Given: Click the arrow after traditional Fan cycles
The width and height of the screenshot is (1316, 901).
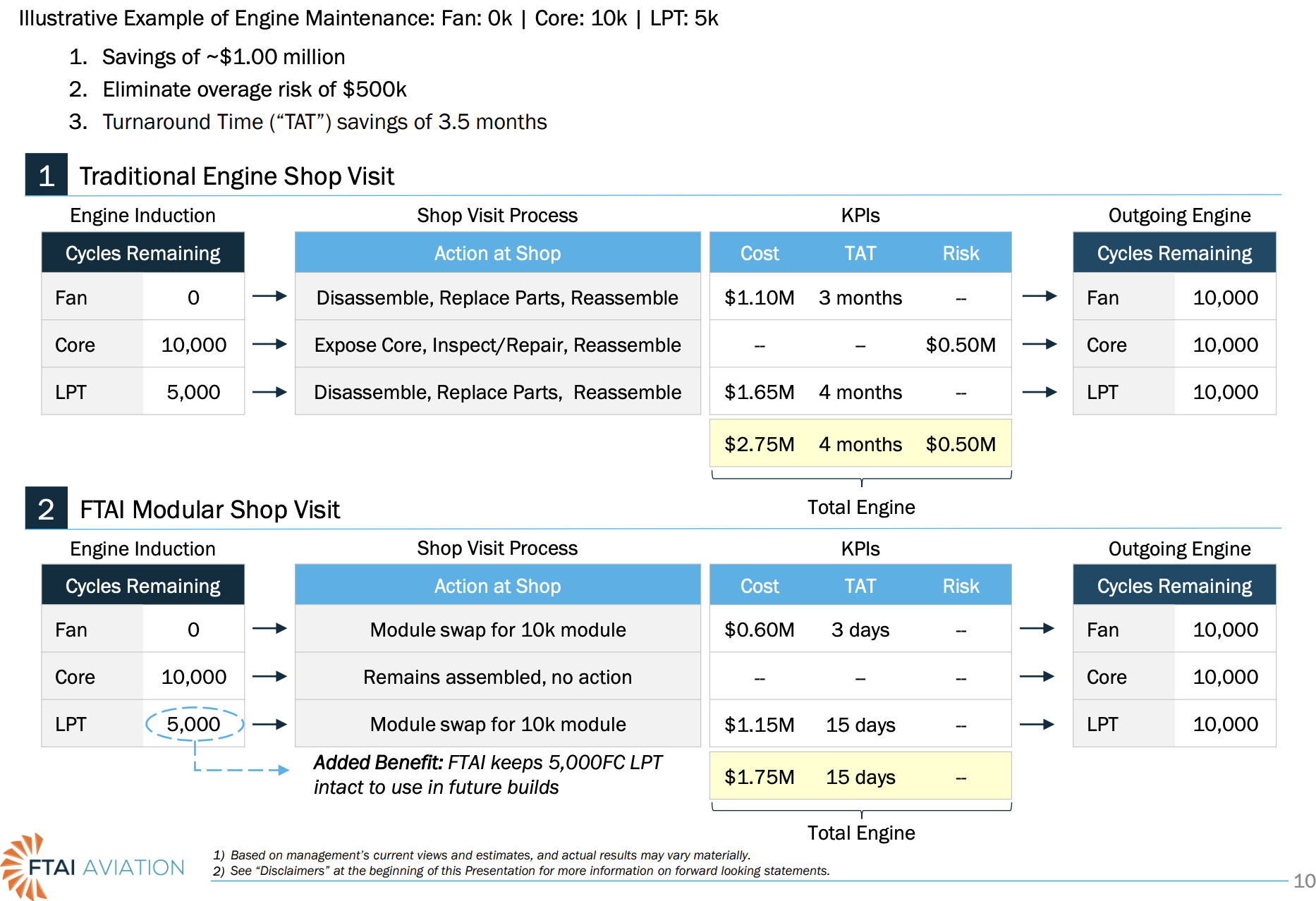Looking at the screenshot, I should click(x=269, y=296).
